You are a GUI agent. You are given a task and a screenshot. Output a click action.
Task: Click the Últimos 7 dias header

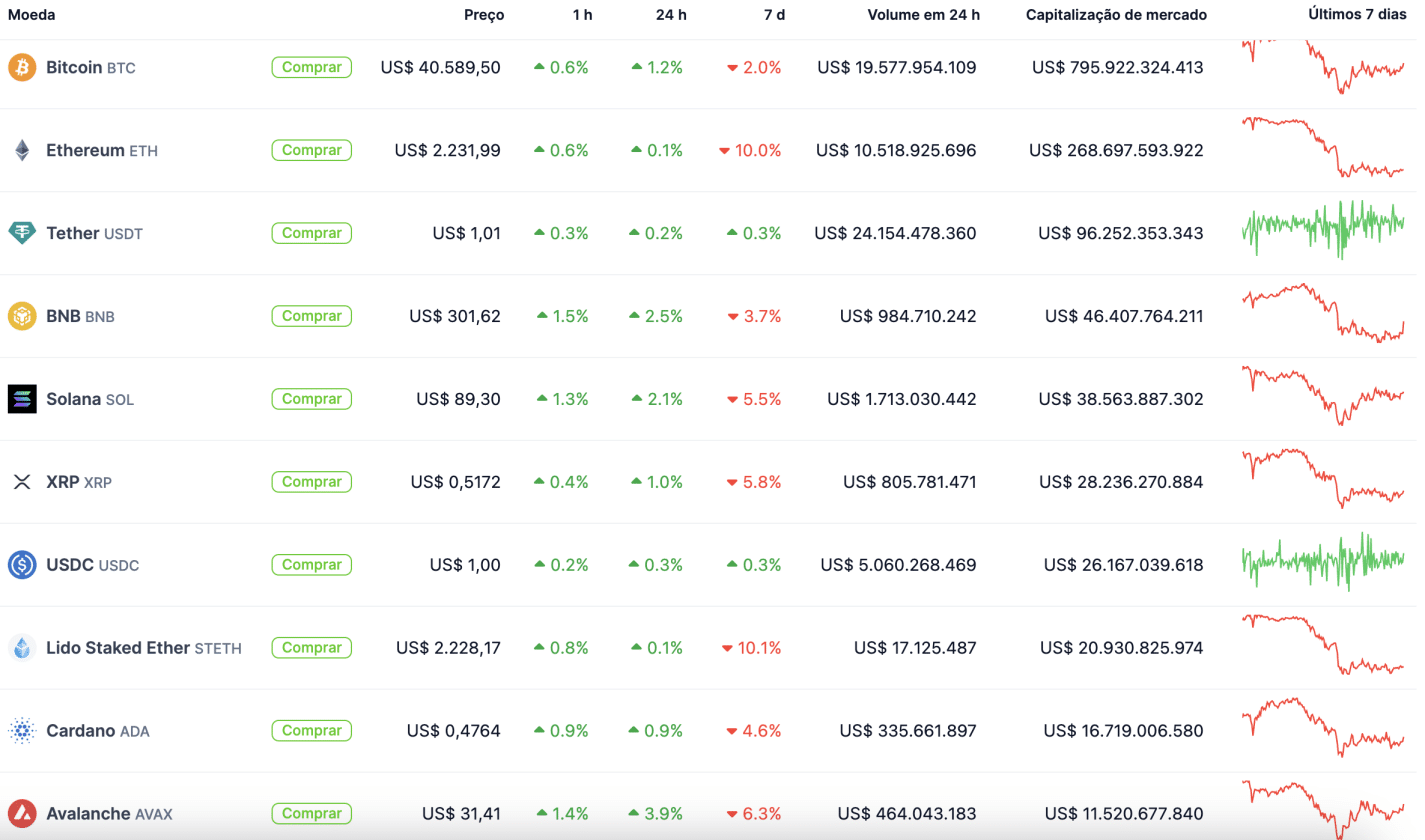(1358, 15)
